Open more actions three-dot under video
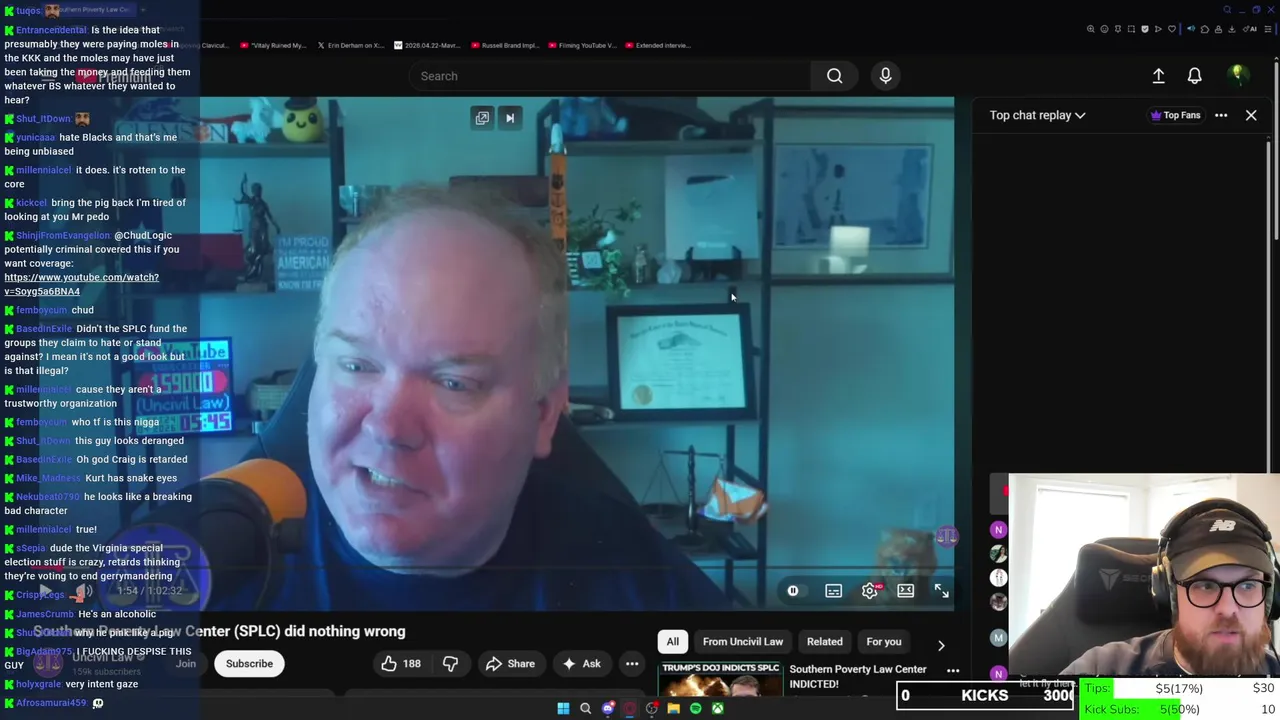Image resolution: width=1280 pixels, height=720 pixels. point(632,663)
